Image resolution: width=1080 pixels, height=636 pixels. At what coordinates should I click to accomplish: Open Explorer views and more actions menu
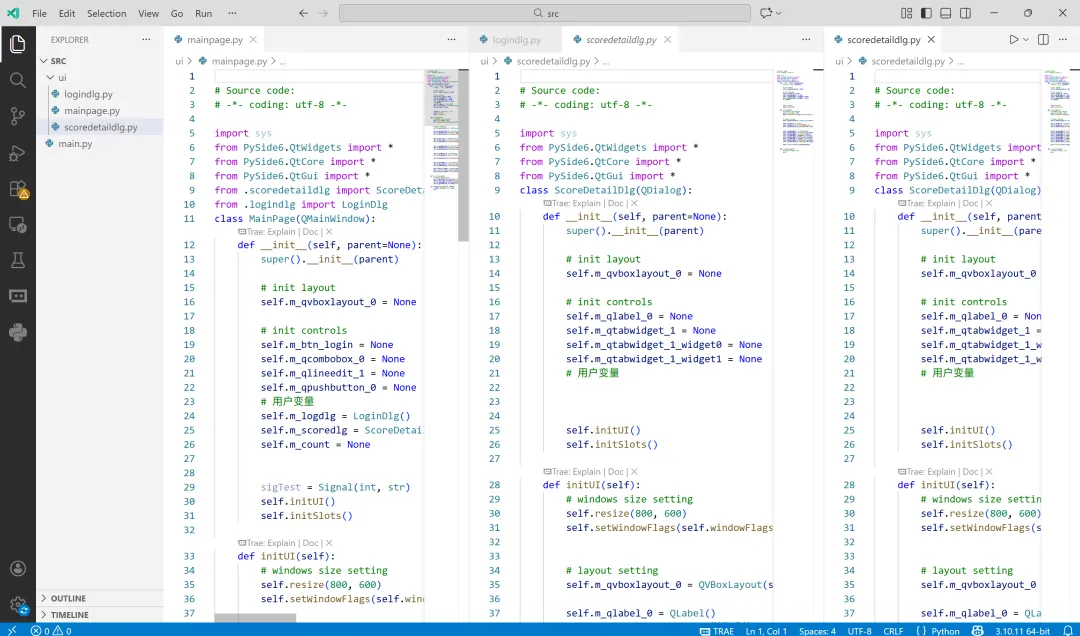click(x=146, y=39)
